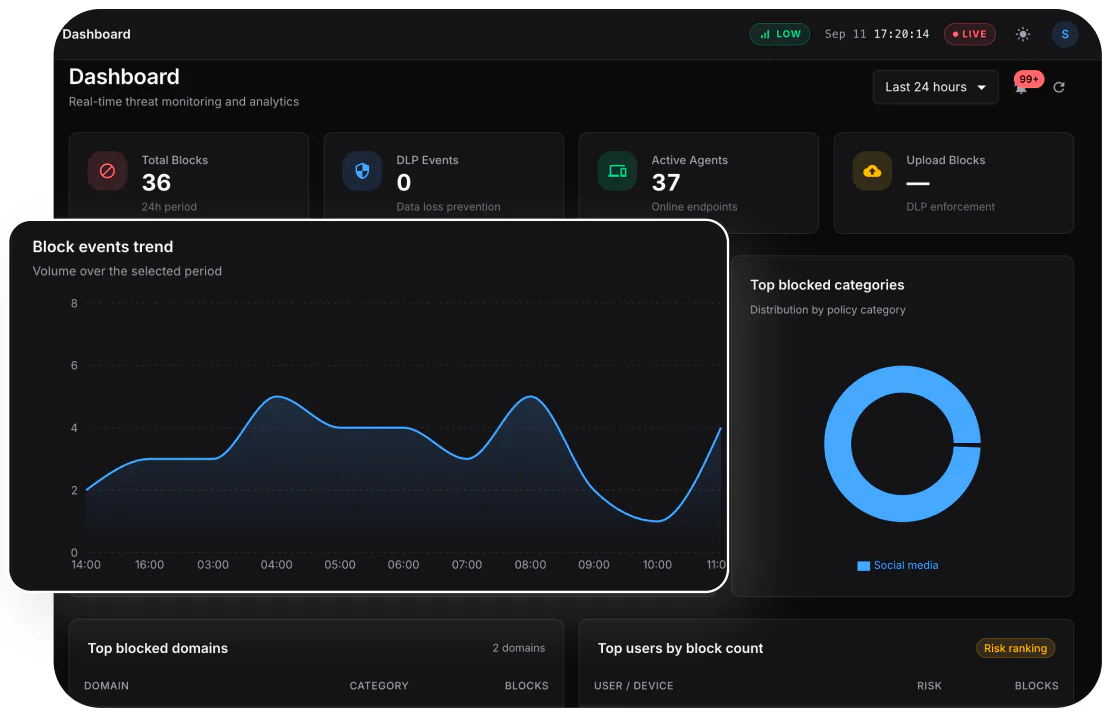Click the DLP Events value 0
1111x717 pixels.
pyautogui.click(x=404, y=183)
